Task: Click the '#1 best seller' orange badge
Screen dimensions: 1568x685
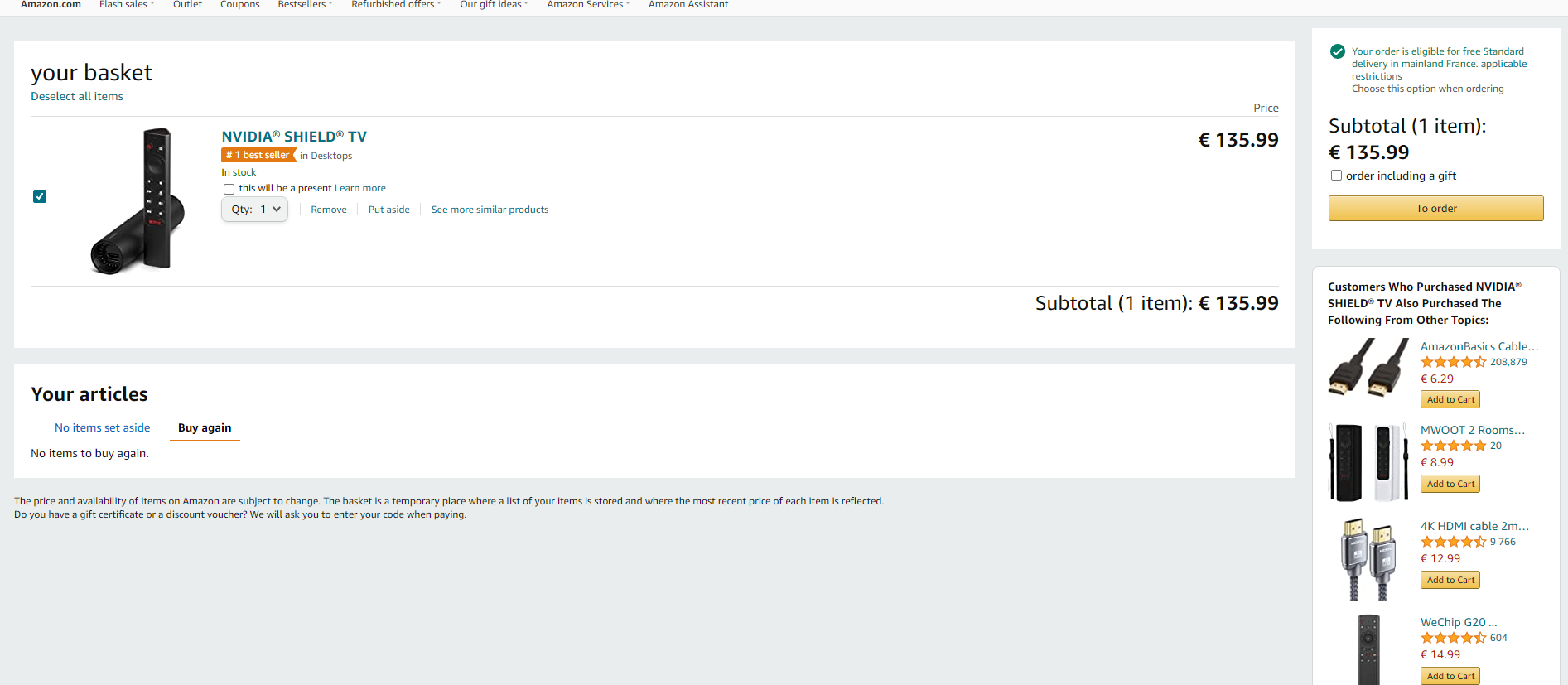Action: point(258,155)
